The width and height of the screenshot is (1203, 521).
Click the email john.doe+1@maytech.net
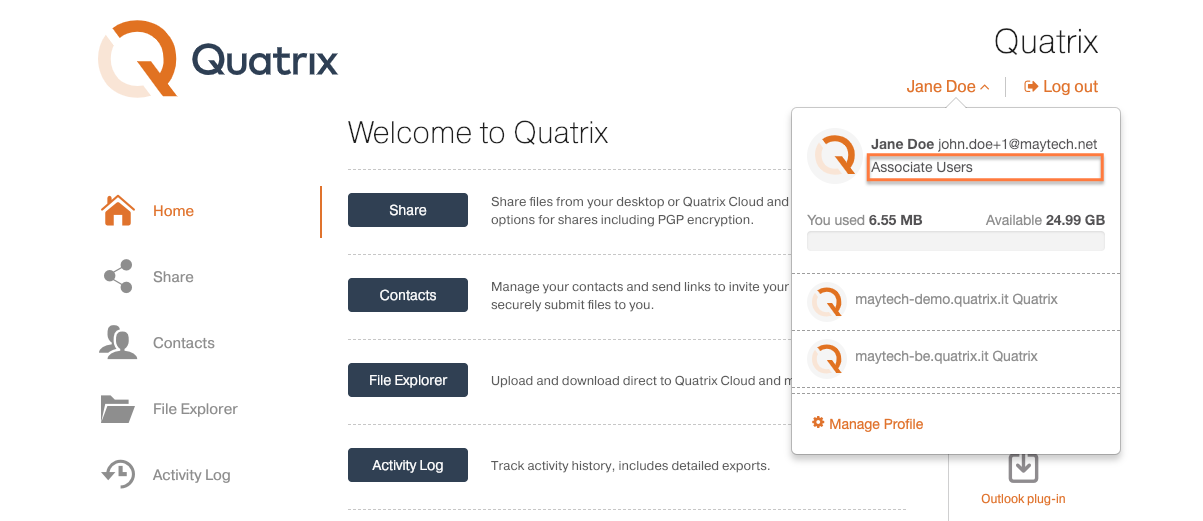[1017, 145]
